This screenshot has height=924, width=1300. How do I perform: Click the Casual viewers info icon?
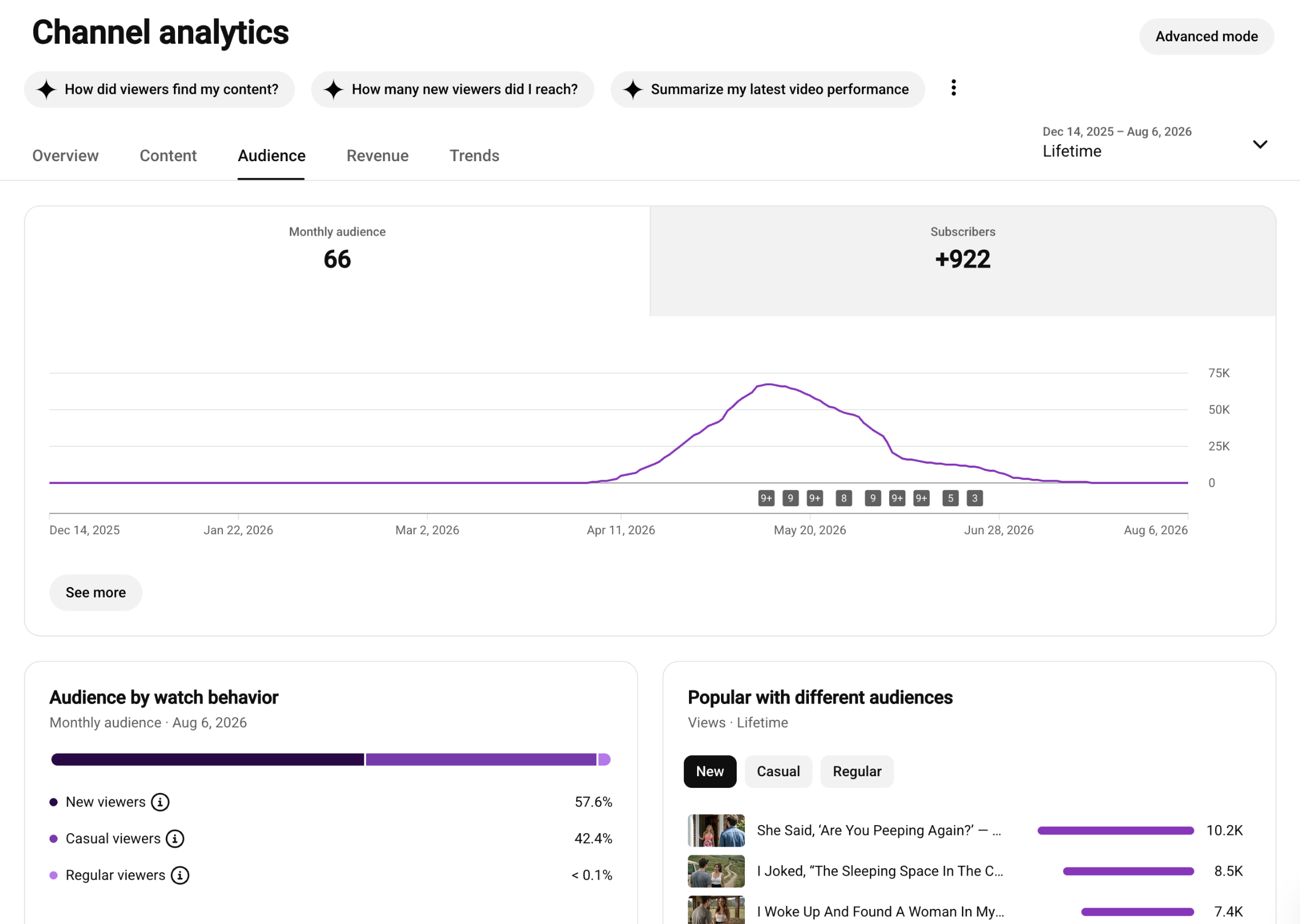(175, 838)
